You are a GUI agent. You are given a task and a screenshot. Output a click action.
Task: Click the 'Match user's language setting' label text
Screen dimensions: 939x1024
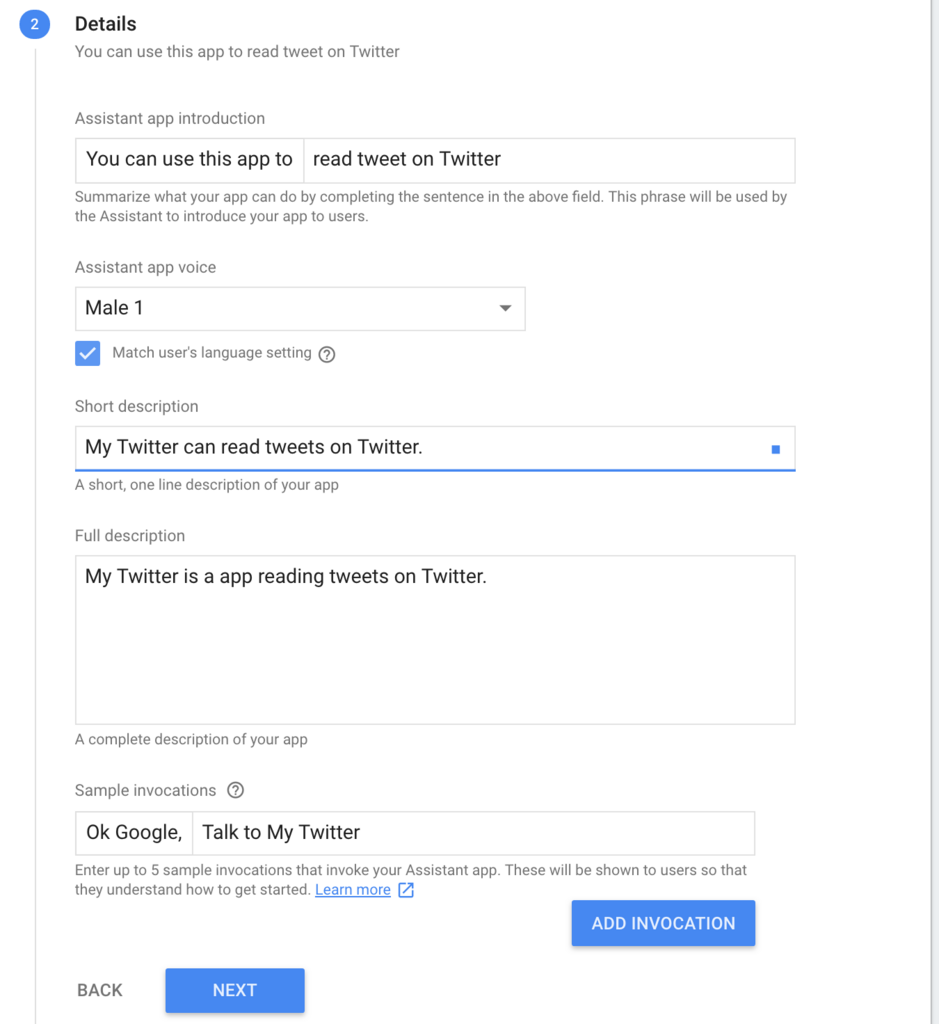[212, 353]
